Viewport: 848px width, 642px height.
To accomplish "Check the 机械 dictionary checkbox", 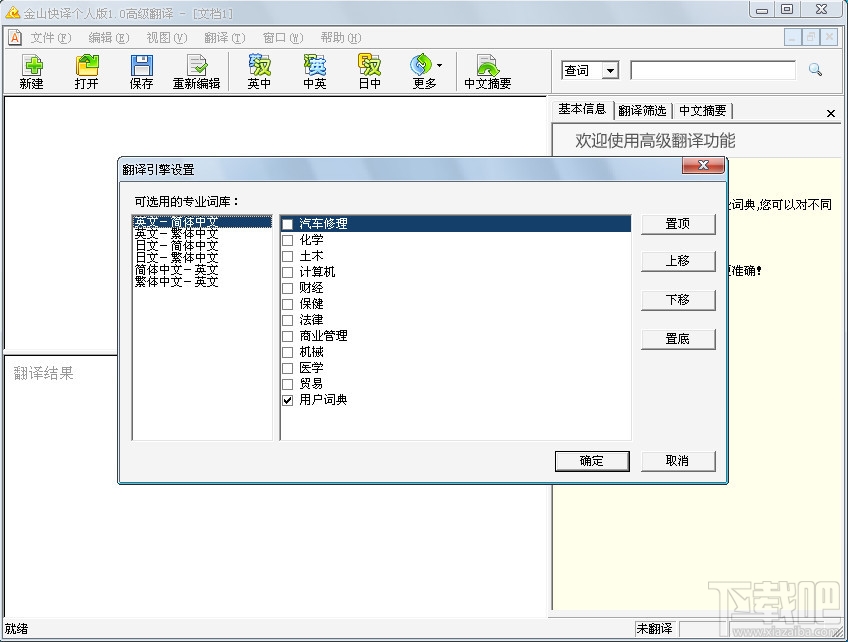I will pos(288,352).
